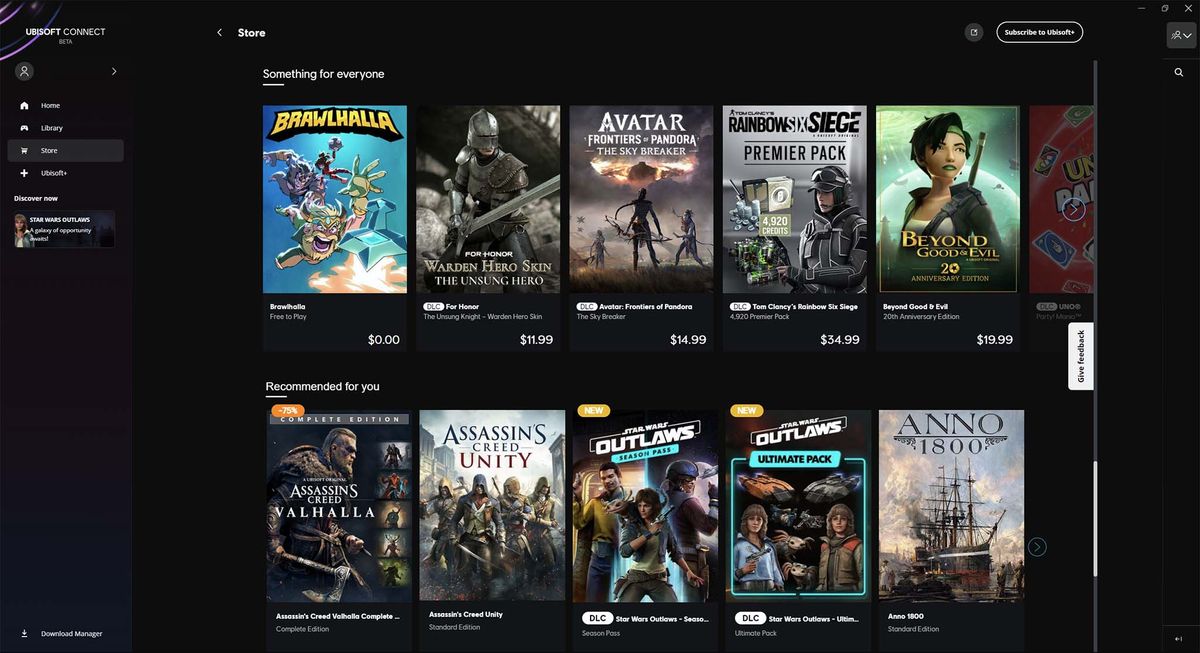Open the friends dropdown chevron

[x=1188, y=35]
